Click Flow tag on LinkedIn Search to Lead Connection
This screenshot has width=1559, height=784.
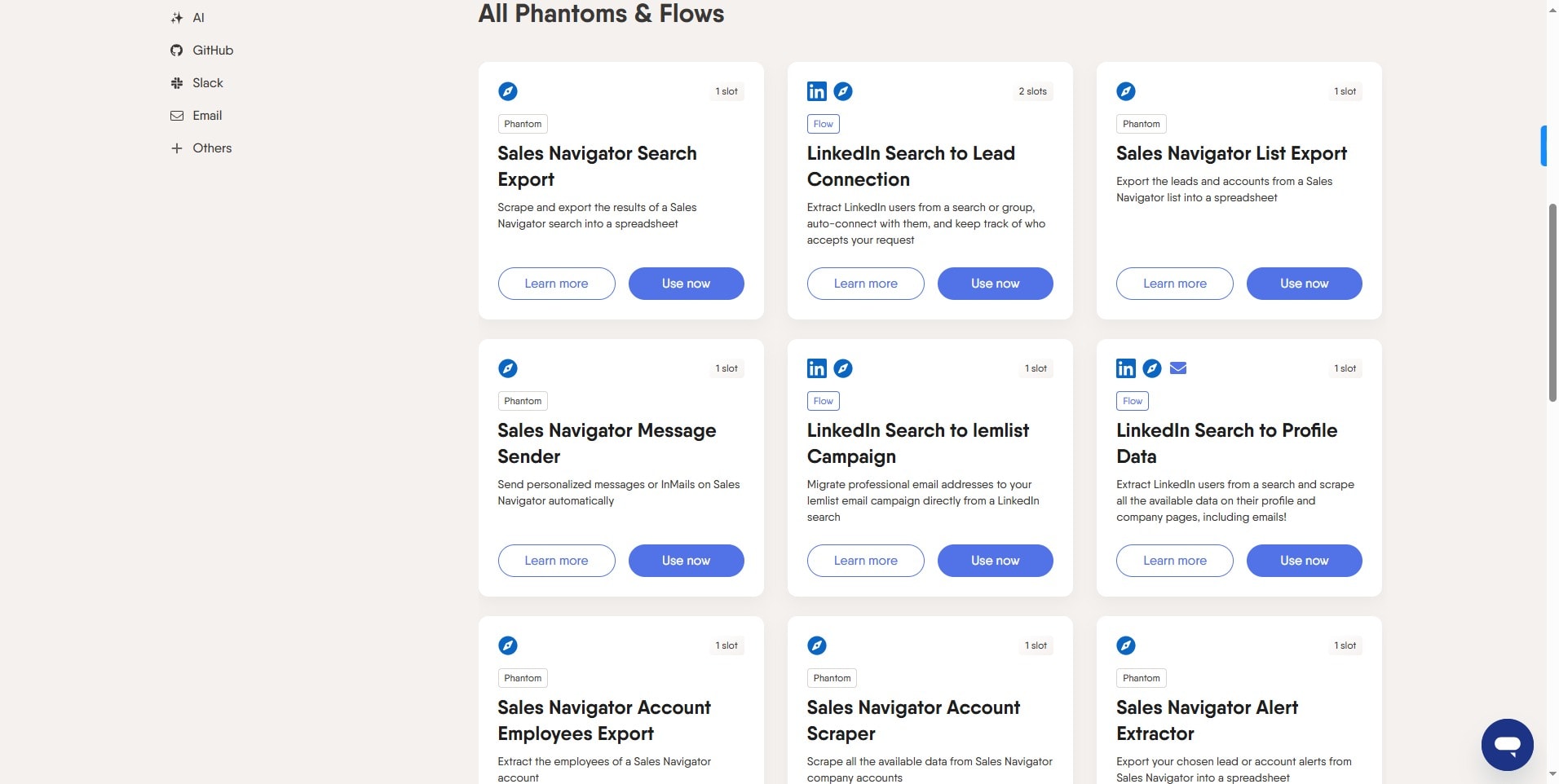point(824,124)
